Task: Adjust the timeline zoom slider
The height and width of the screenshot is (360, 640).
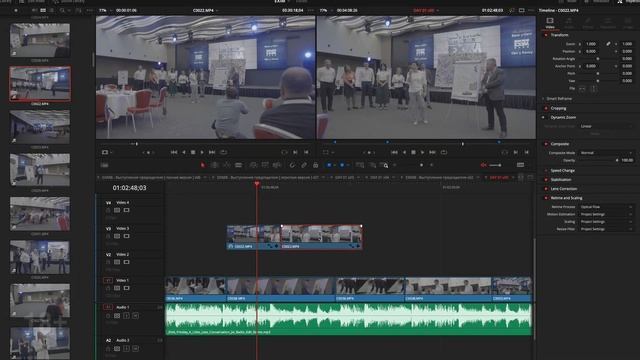Action: click(x=421, y=165)
